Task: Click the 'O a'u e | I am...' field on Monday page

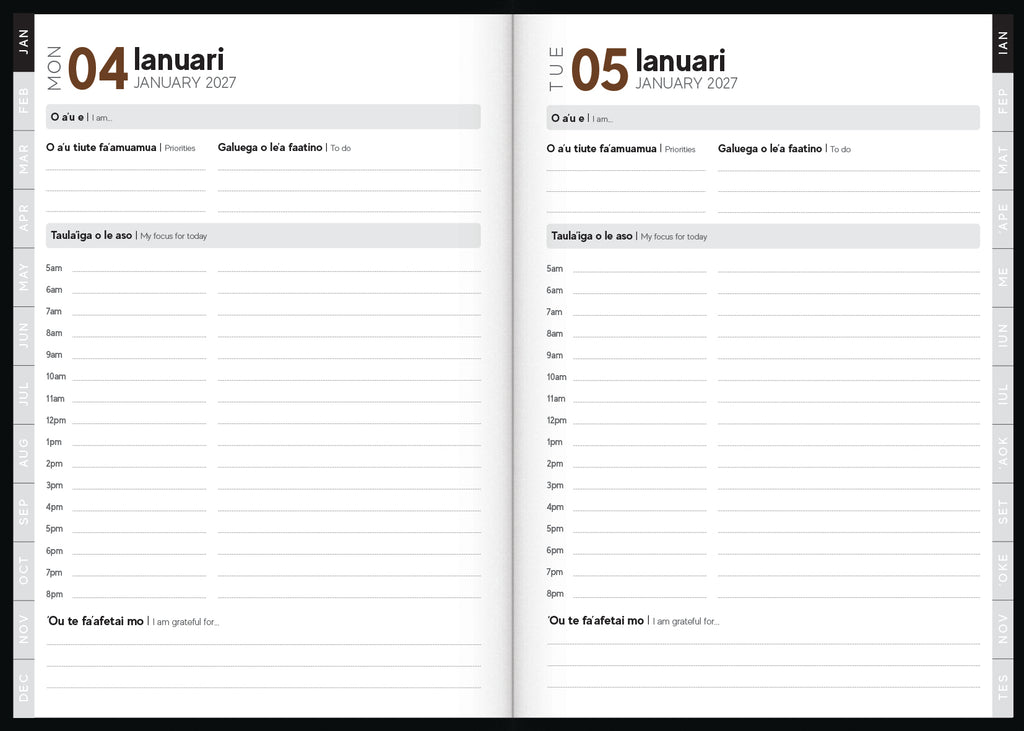Action: pos(263,117)
